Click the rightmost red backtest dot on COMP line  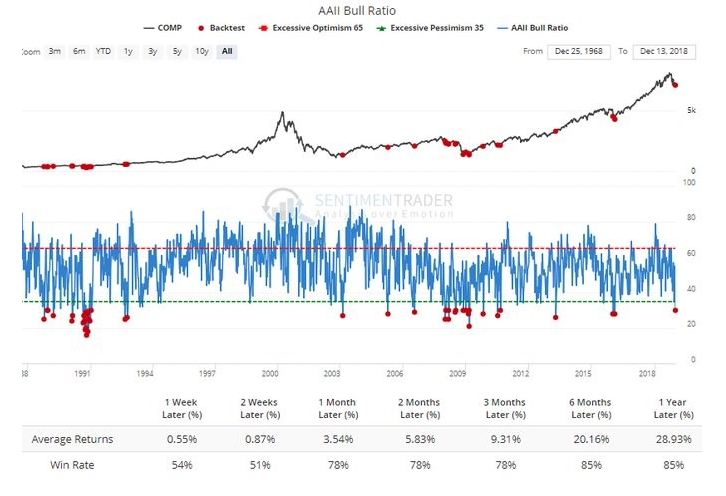(675, 84)
